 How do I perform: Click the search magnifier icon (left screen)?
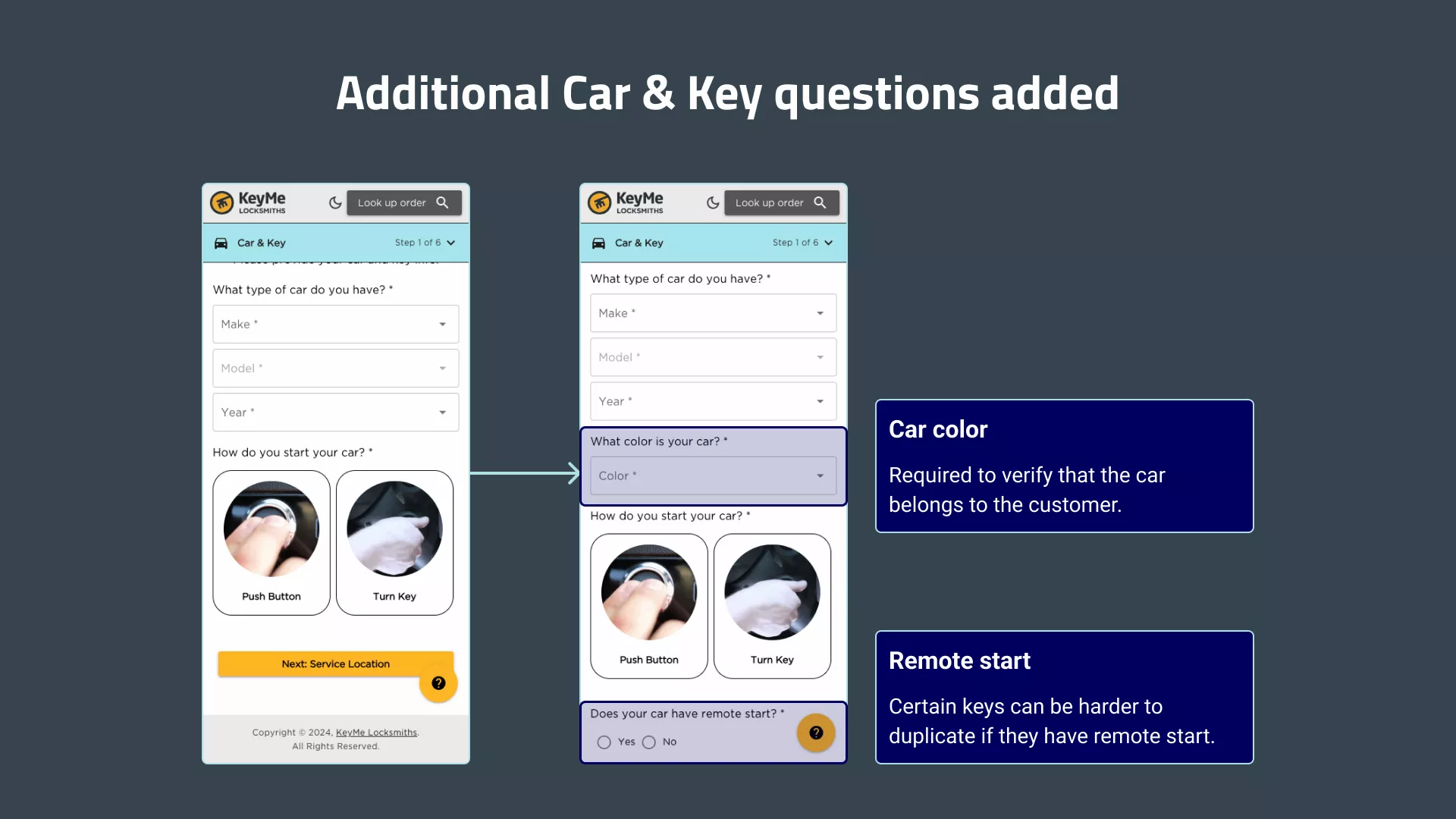click(x=443, y=202)
